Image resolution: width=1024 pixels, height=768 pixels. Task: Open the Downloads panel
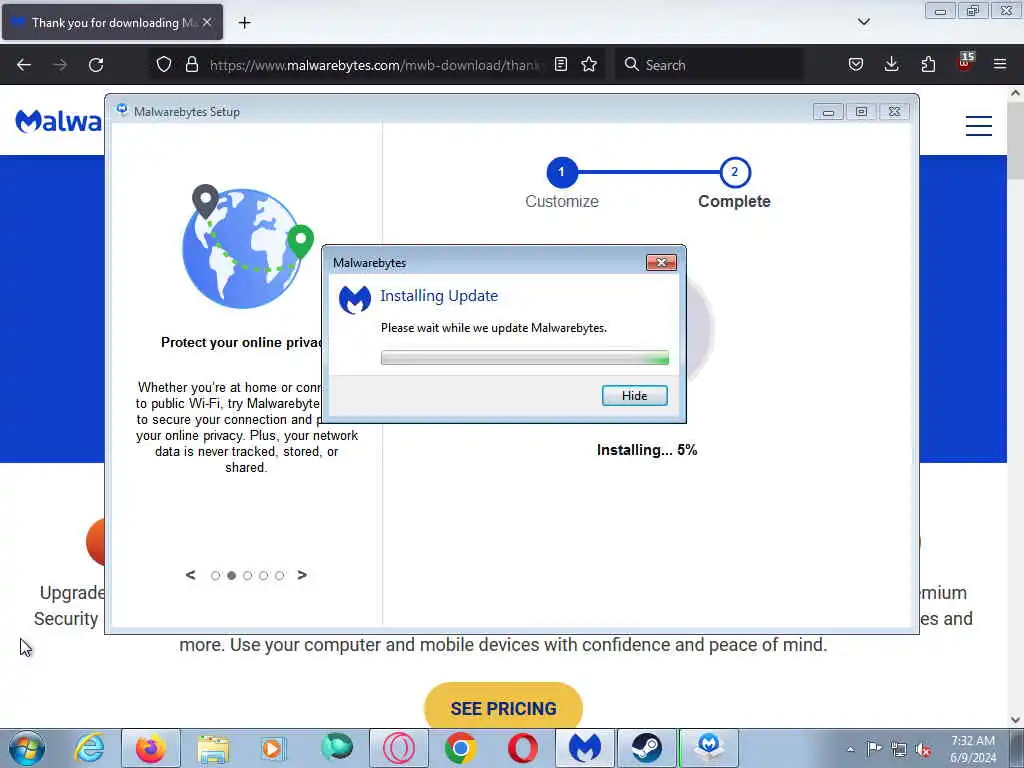891,65
